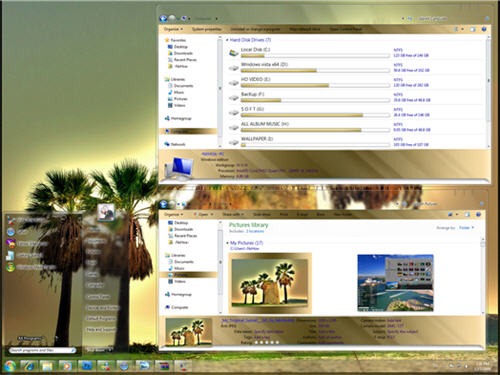Toggle preview pane icon in Pictures window
The image size is (500, 375).
[x=467, y=214]
